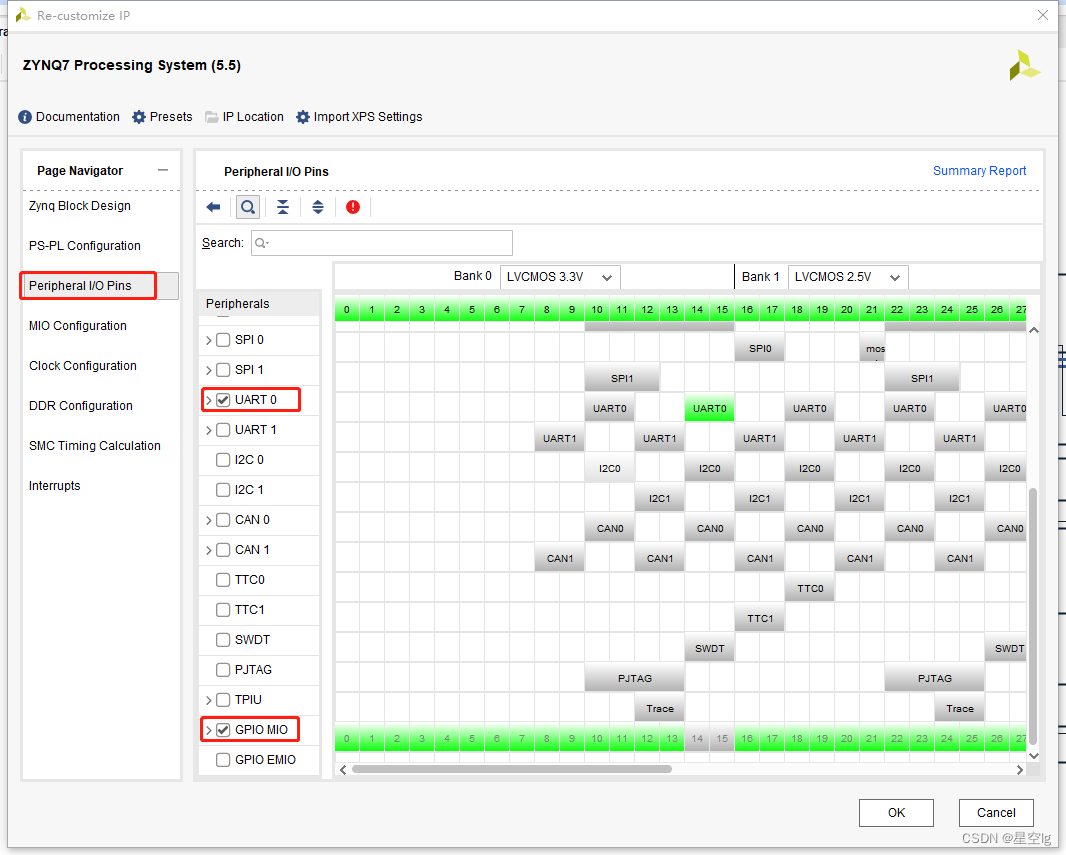Go to SMC Timing Calculation page
1066x855 pixels.
(x=94, y=446)
